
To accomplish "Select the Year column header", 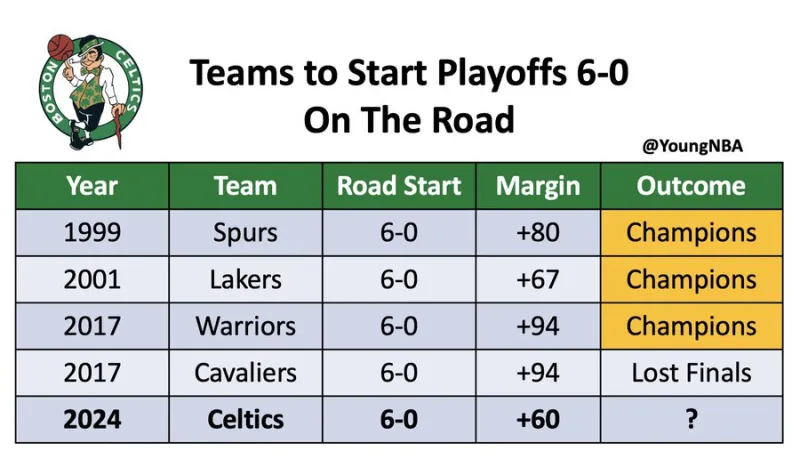I will point(92,186).
